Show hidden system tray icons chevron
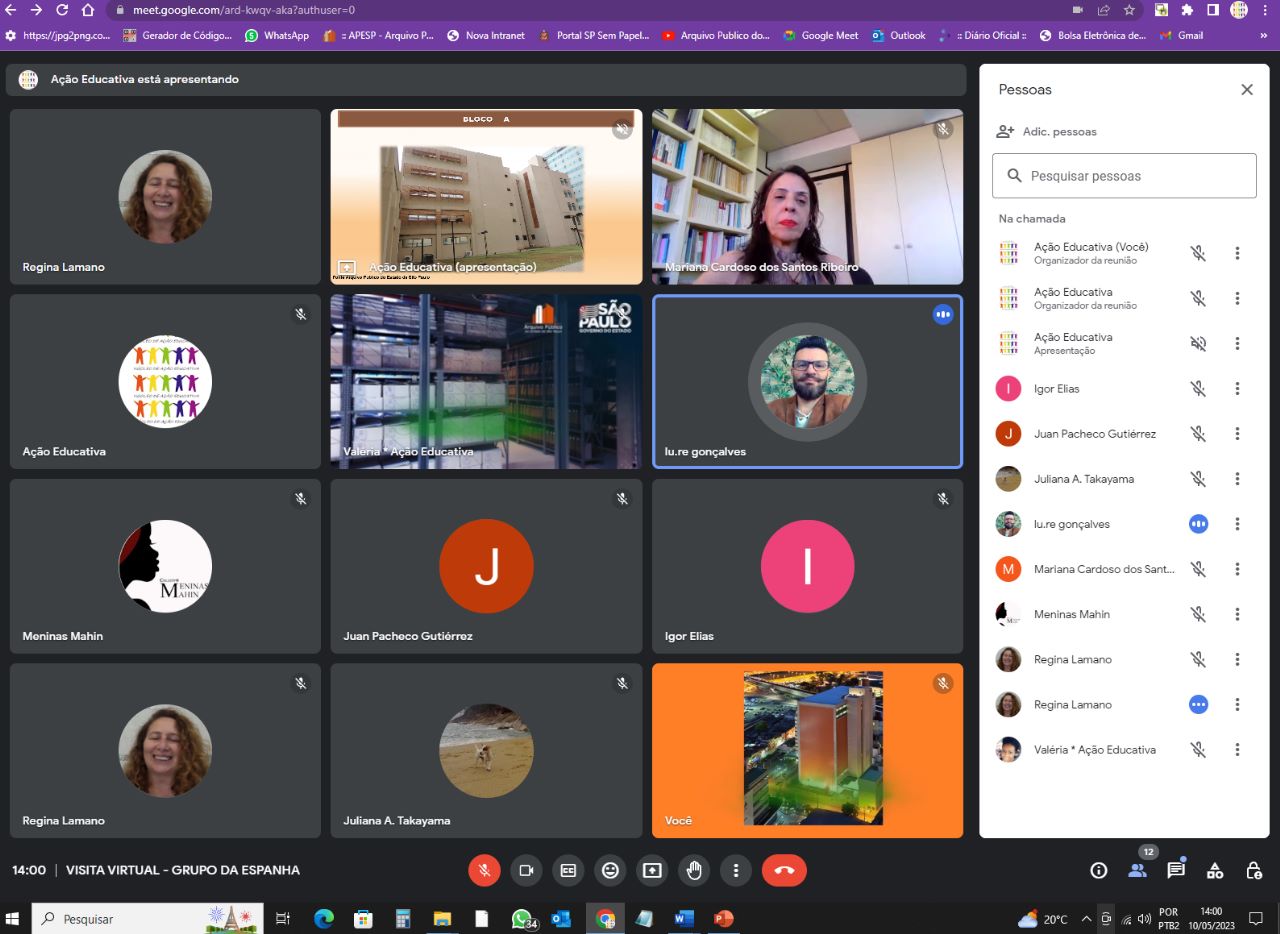1280x934 pixels. coord(1086,918)
